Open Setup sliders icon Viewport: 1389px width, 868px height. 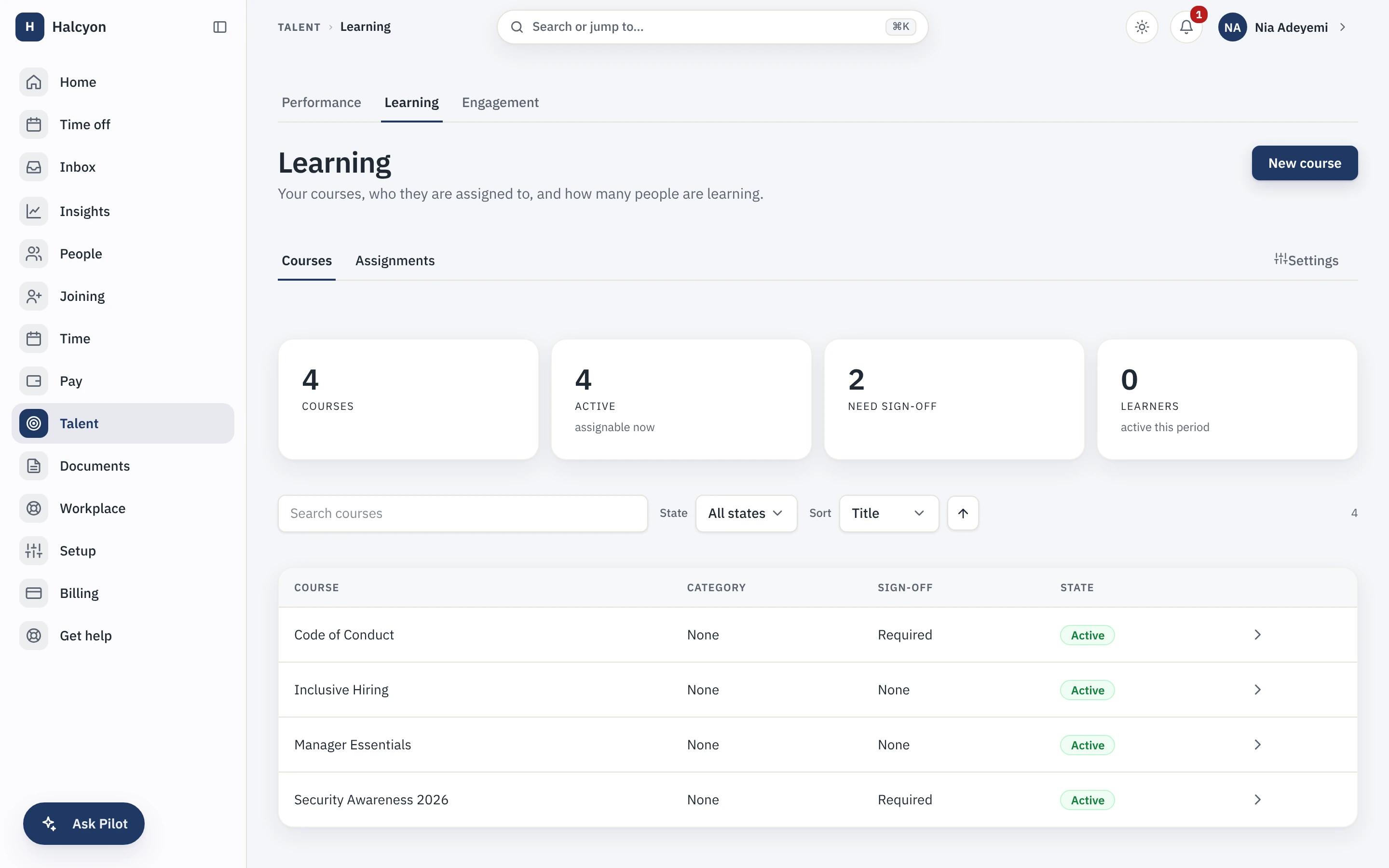[34, 551]
